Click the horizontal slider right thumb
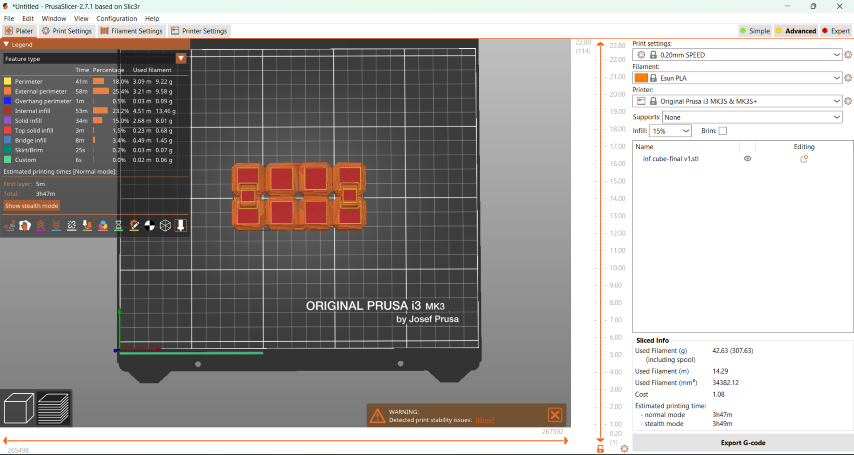This screenshot has height=455, width=854. (565, 440)
